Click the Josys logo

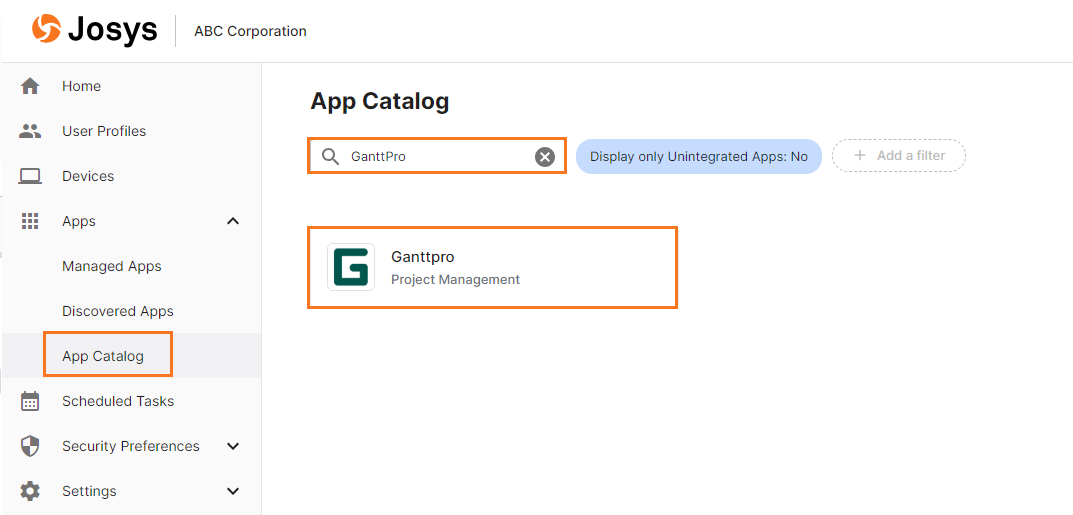[x=94, y=31]
